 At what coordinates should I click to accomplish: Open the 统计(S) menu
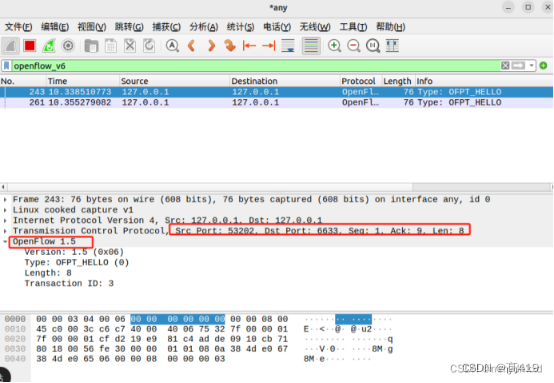click(240, 27)
